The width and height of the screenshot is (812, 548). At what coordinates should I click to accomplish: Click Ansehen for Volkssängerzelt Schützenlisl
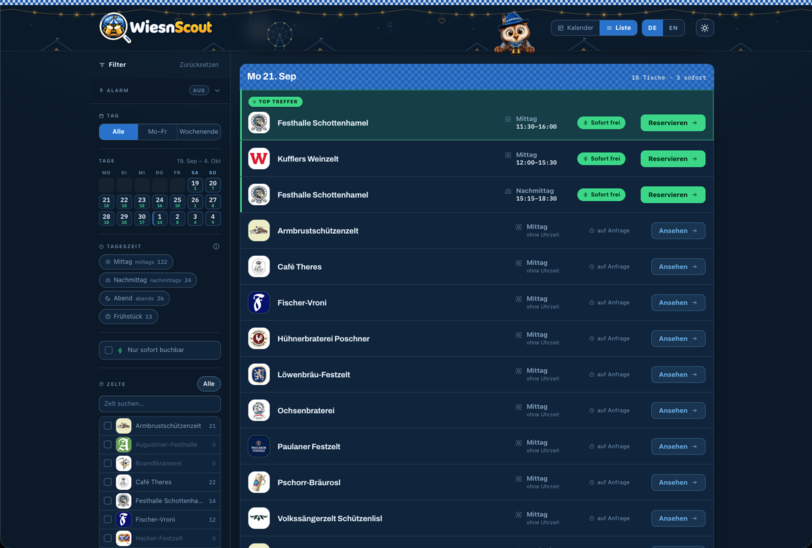tap(678, 518)
